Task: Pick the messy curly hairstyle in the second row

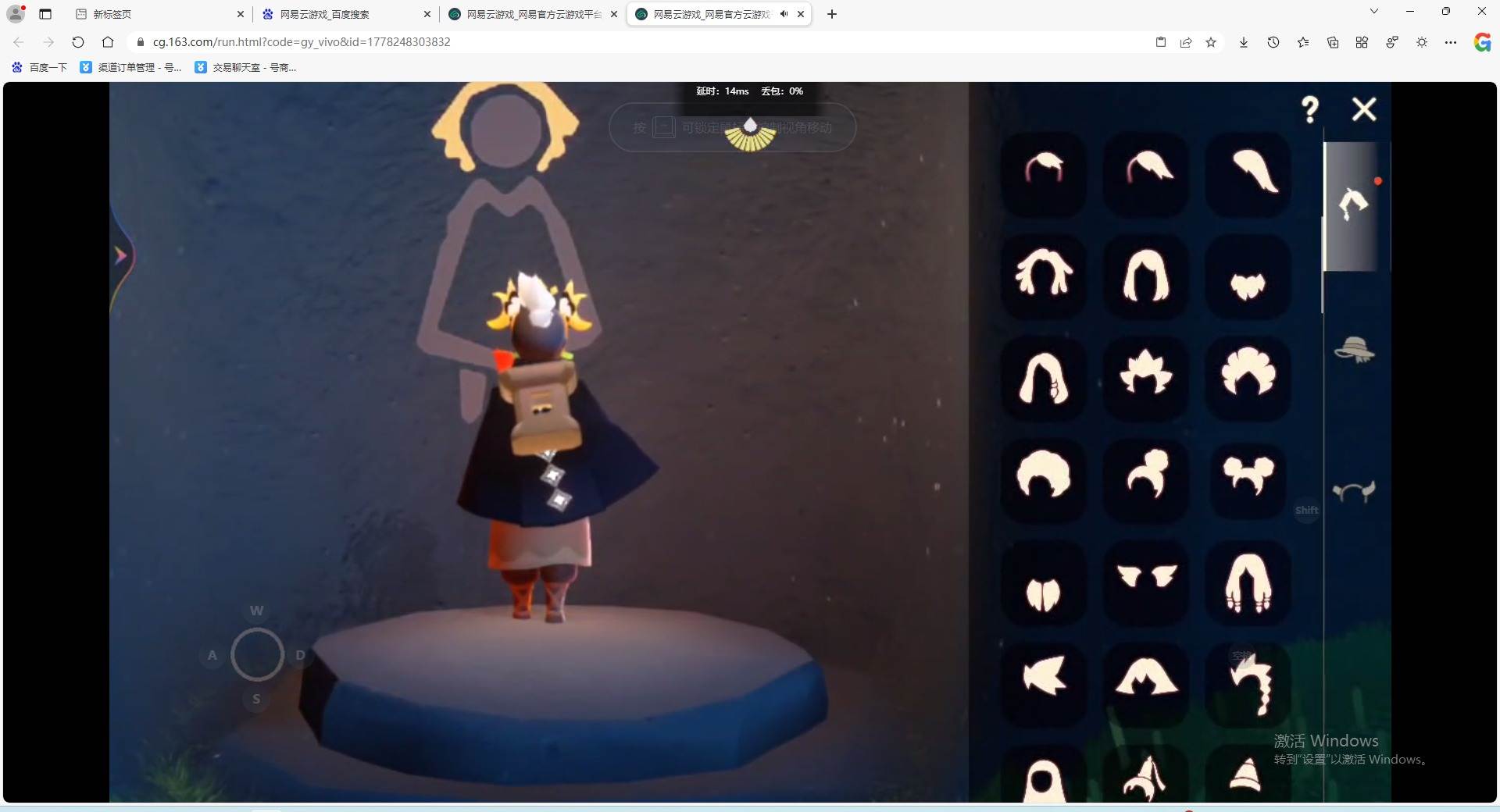Action: (1044, 276)
